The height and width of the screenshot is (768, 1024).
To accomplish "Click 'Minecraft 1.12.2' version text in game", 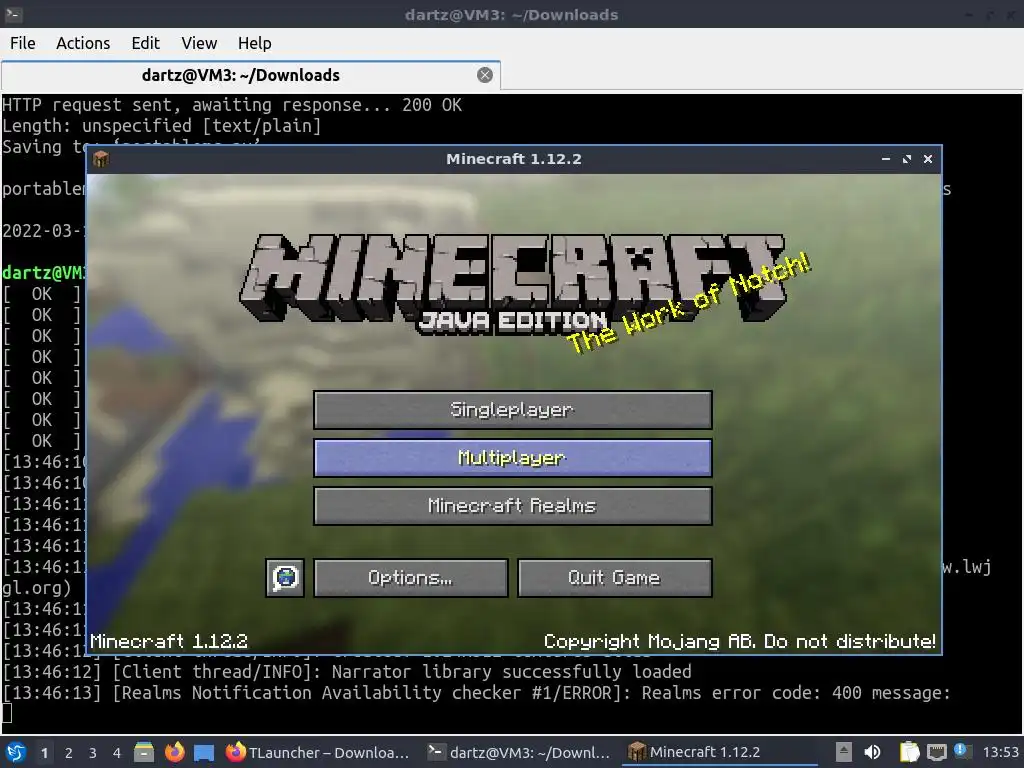I will (168, 641).
